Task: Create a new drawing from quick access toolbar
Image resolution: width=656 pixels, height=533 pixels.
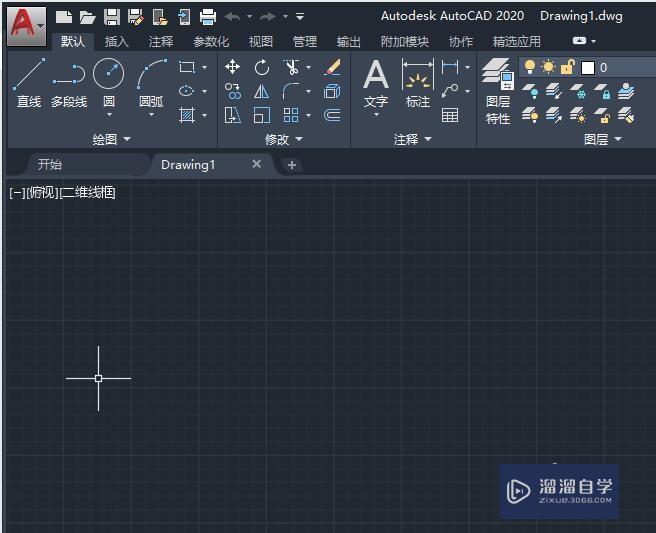Action: tap(64, 17)
